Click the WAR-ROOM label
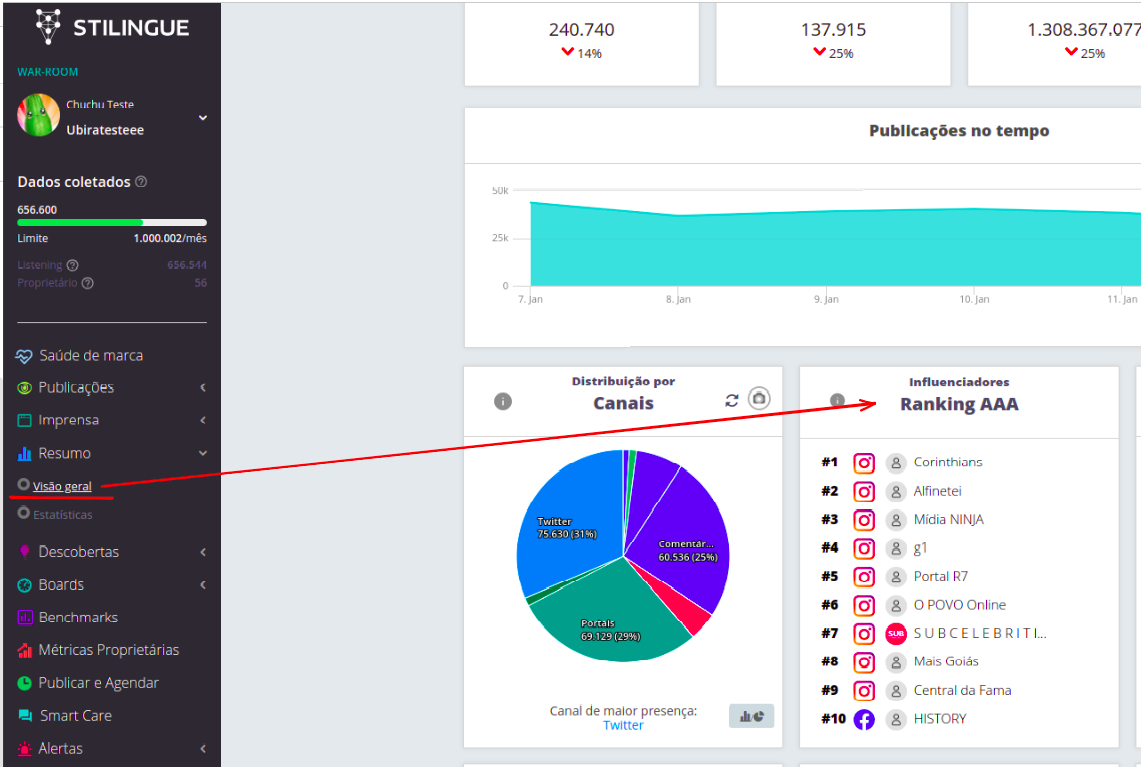Screen dimensions: 1141x769 pyautogui.click(x=47, y=72)
